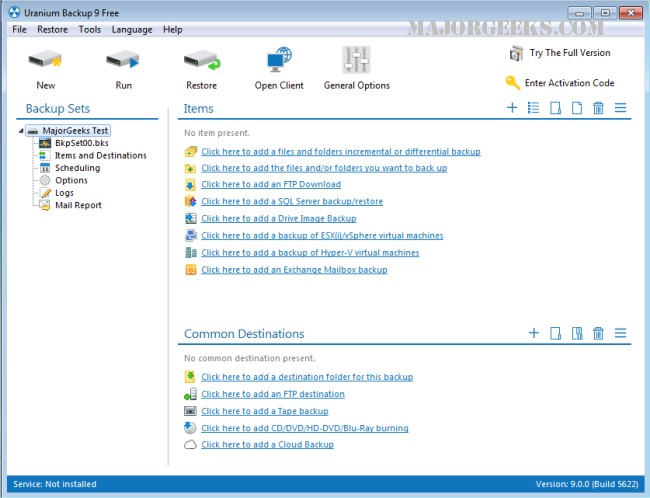Click the trash icon in Common Destinations header

[x=598, y=333]
